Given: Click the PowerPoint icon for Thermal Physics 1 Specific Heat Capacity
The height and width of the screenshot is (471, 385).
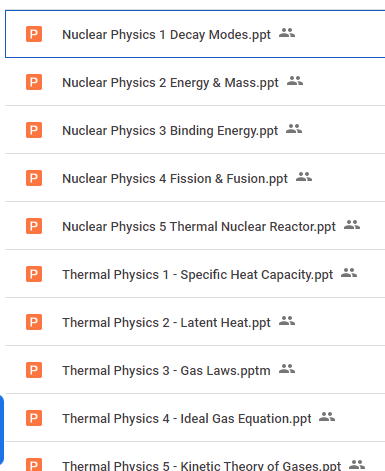Looking at the screenshot, I should point(34,274).
